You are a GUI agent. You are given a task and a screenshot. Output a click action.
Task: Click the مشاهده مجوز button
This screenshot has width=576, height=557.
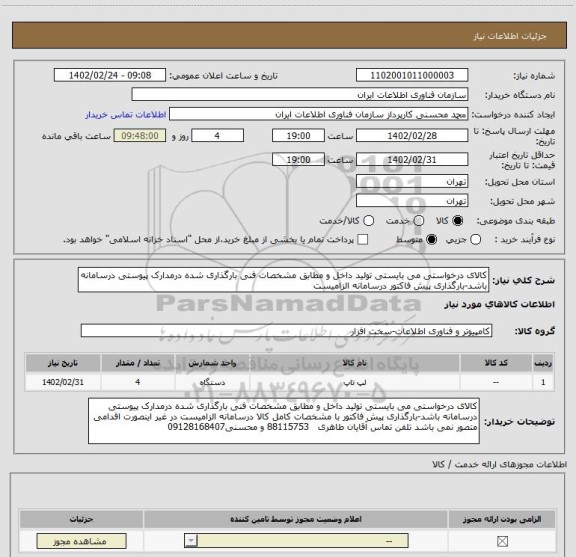tap(81, 541)
